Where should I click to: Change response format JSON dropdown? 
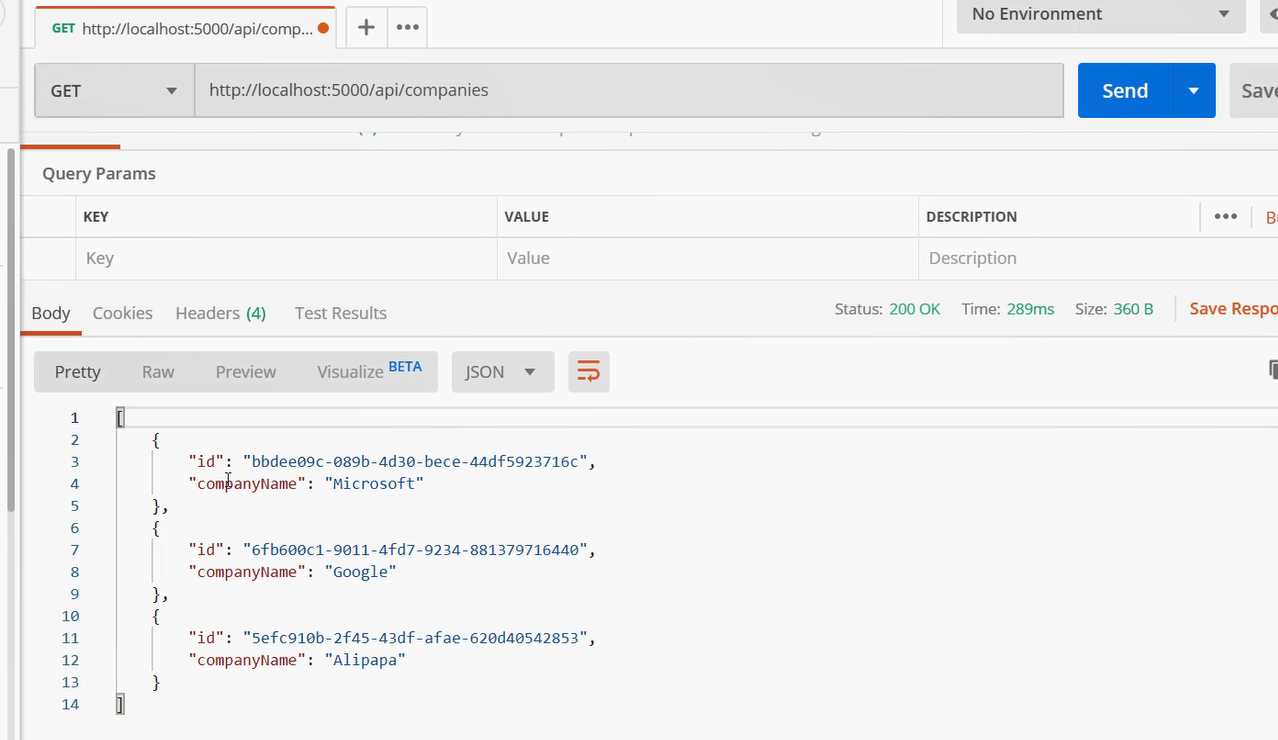pos(503,372)
